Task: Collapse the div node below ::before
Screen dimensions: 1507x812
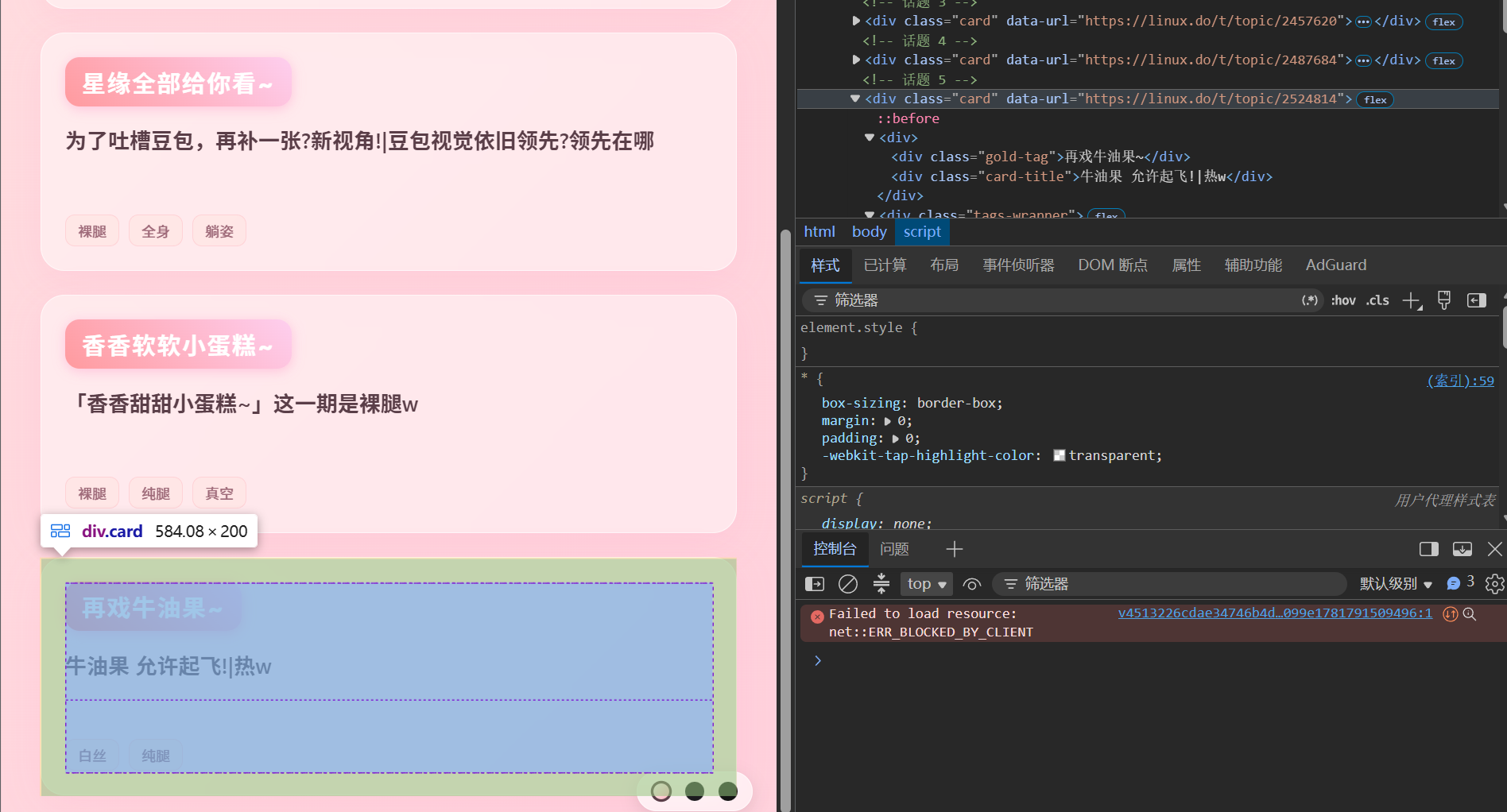Action: [870, 137]
